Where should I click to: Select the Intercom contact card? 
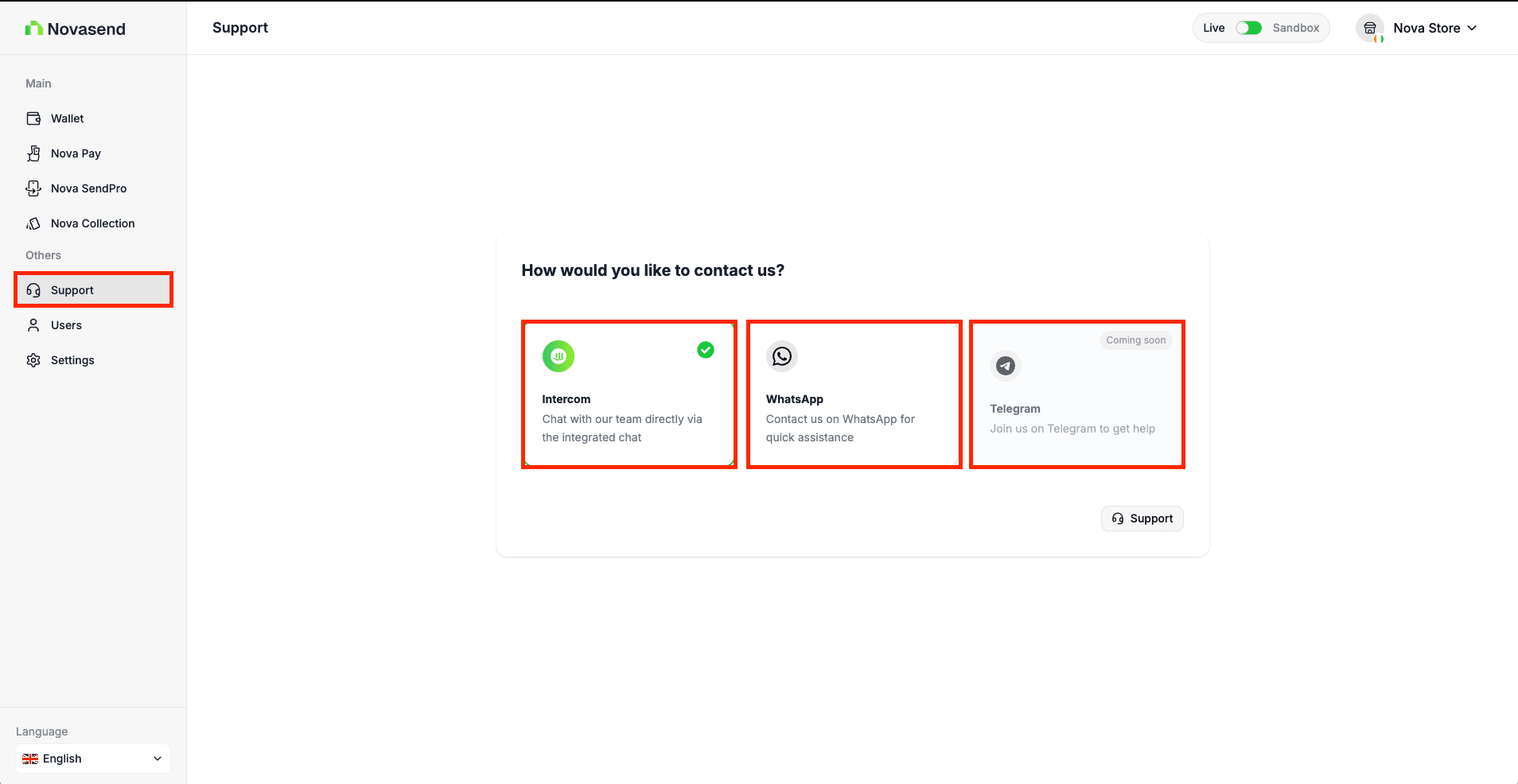click(629, 394)
